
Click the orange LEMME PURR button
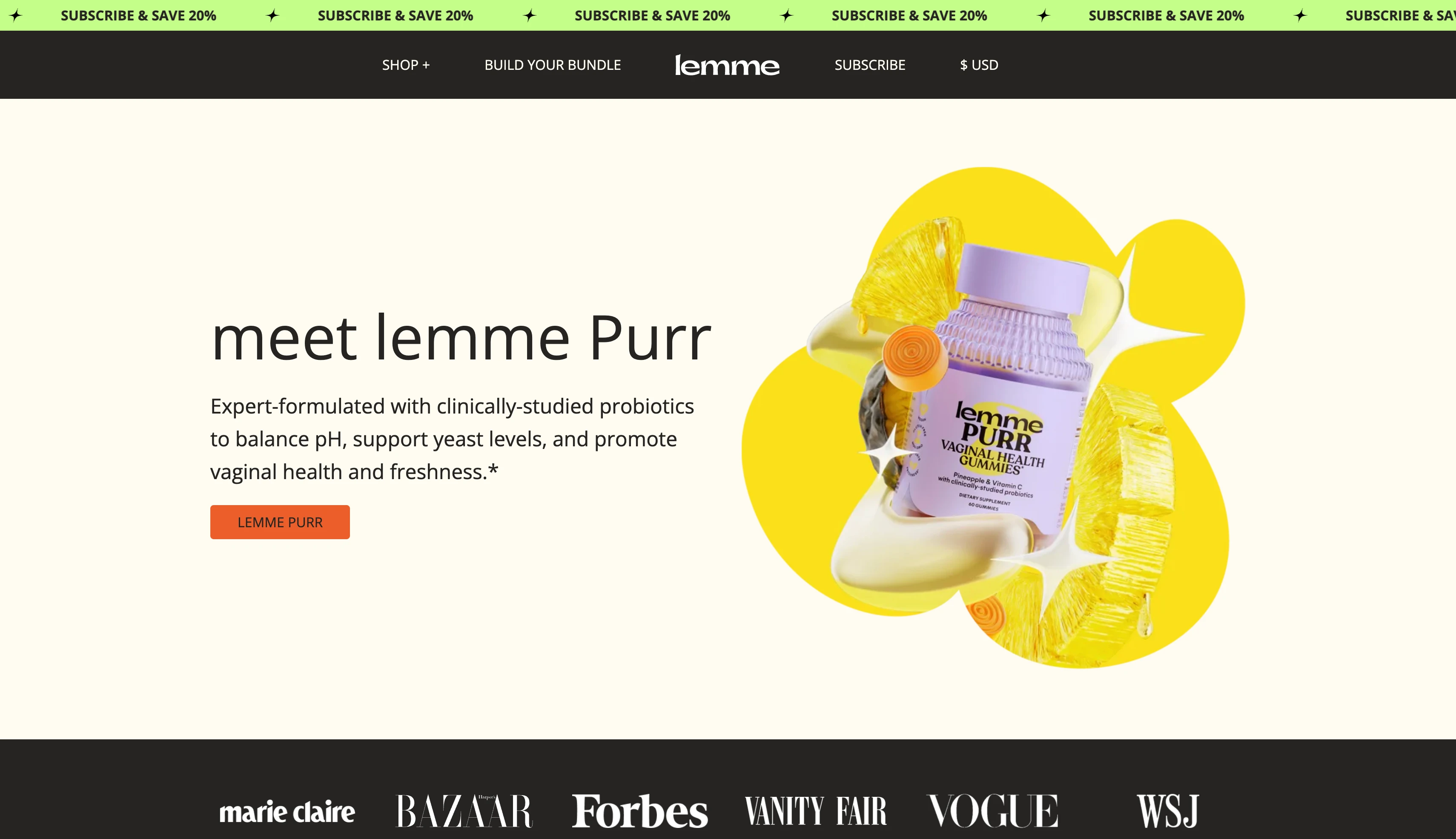pyautogui.click(x=280, y=522)
